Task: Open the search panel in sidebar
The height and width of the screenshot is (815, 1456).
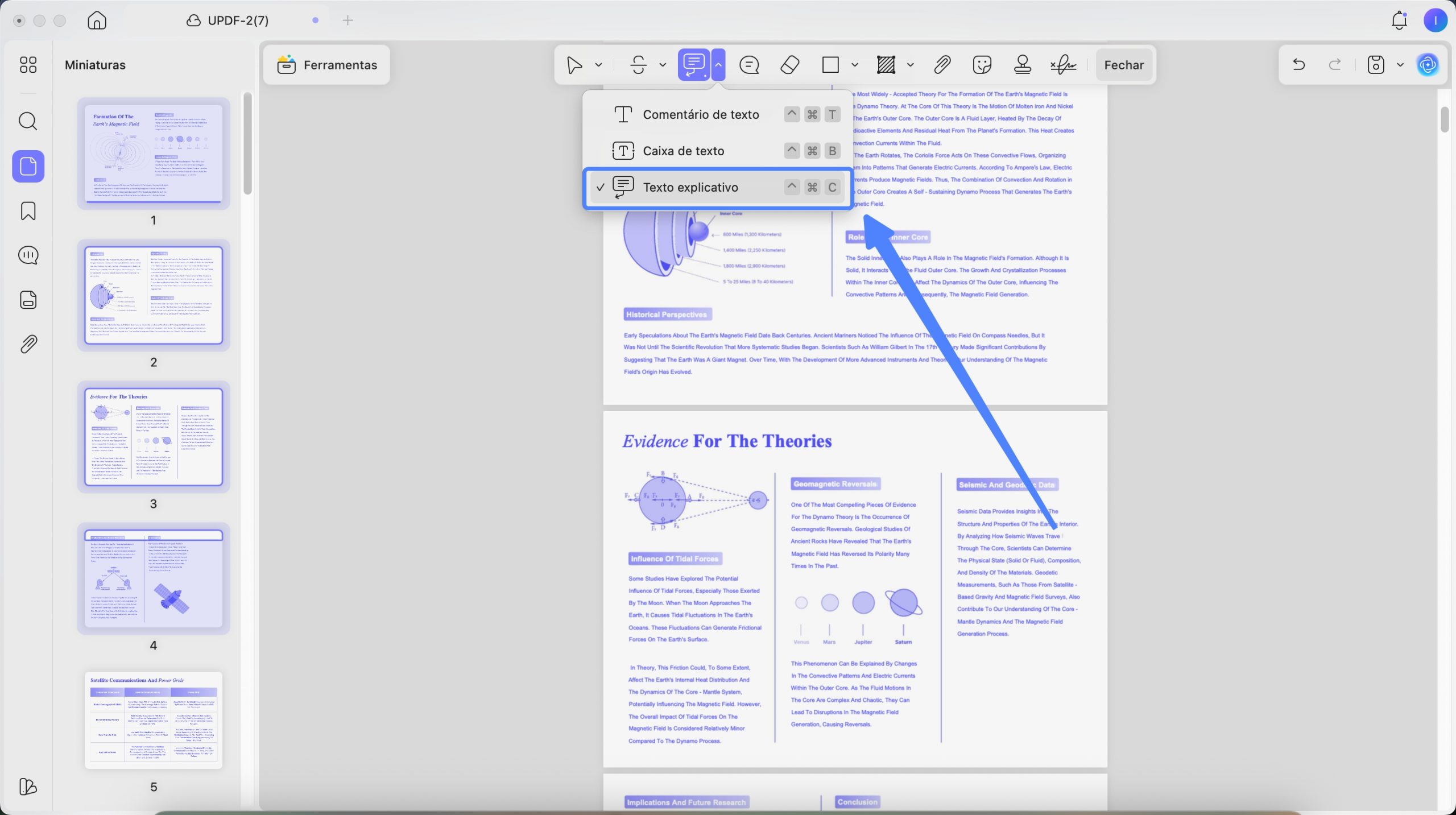Action: tap(28, 121)
